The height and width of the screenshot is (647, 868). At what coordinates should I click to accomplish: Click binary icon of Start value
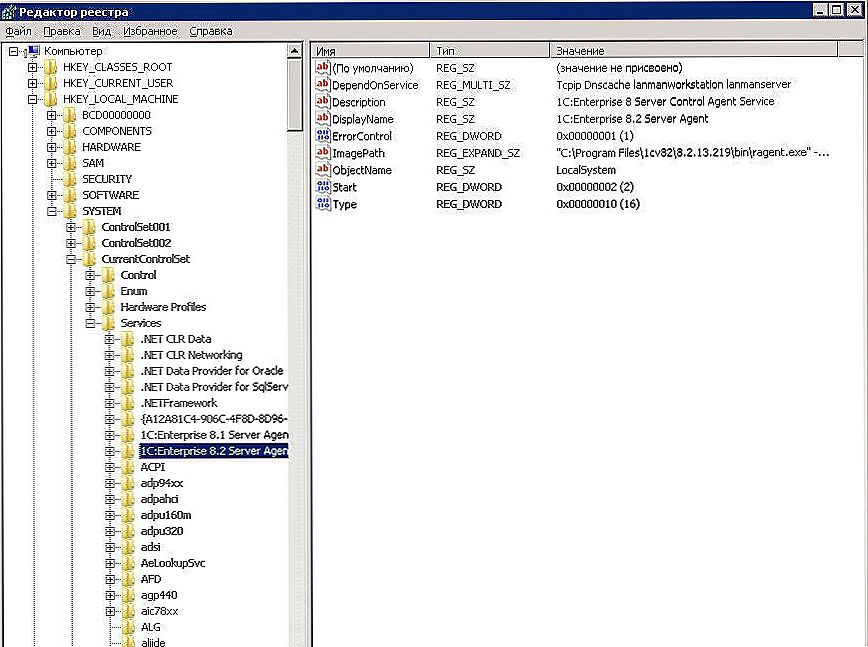point(323,187)
